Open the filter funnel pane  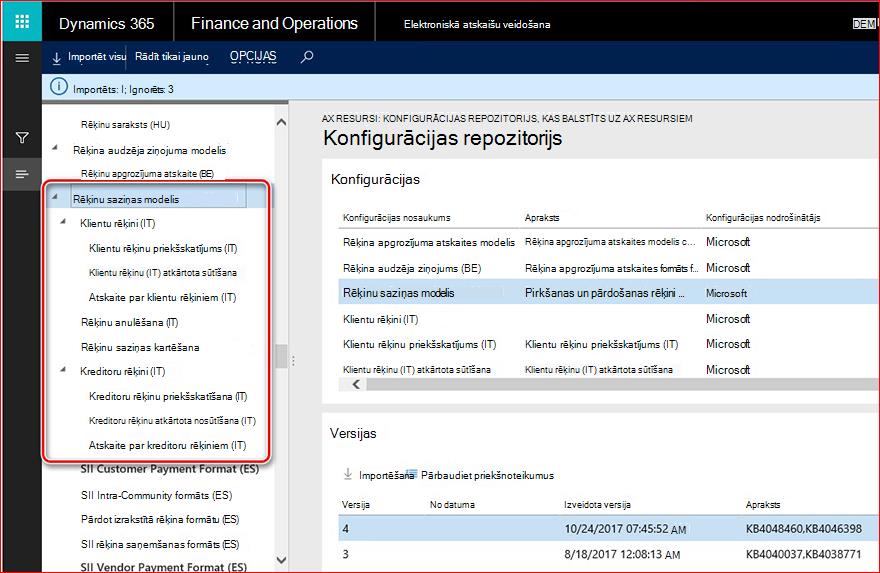(x=22, y=137)
